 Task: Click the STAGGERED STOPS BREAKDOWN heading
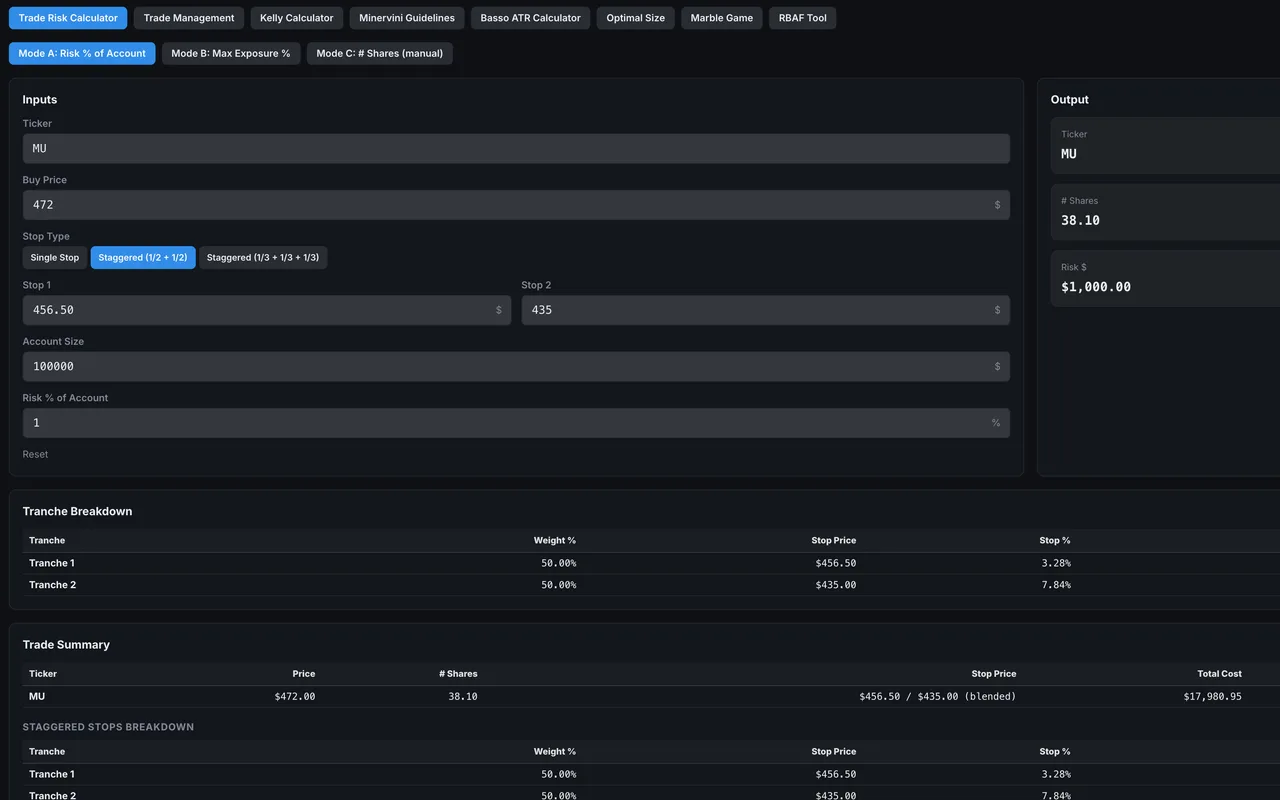108,727
